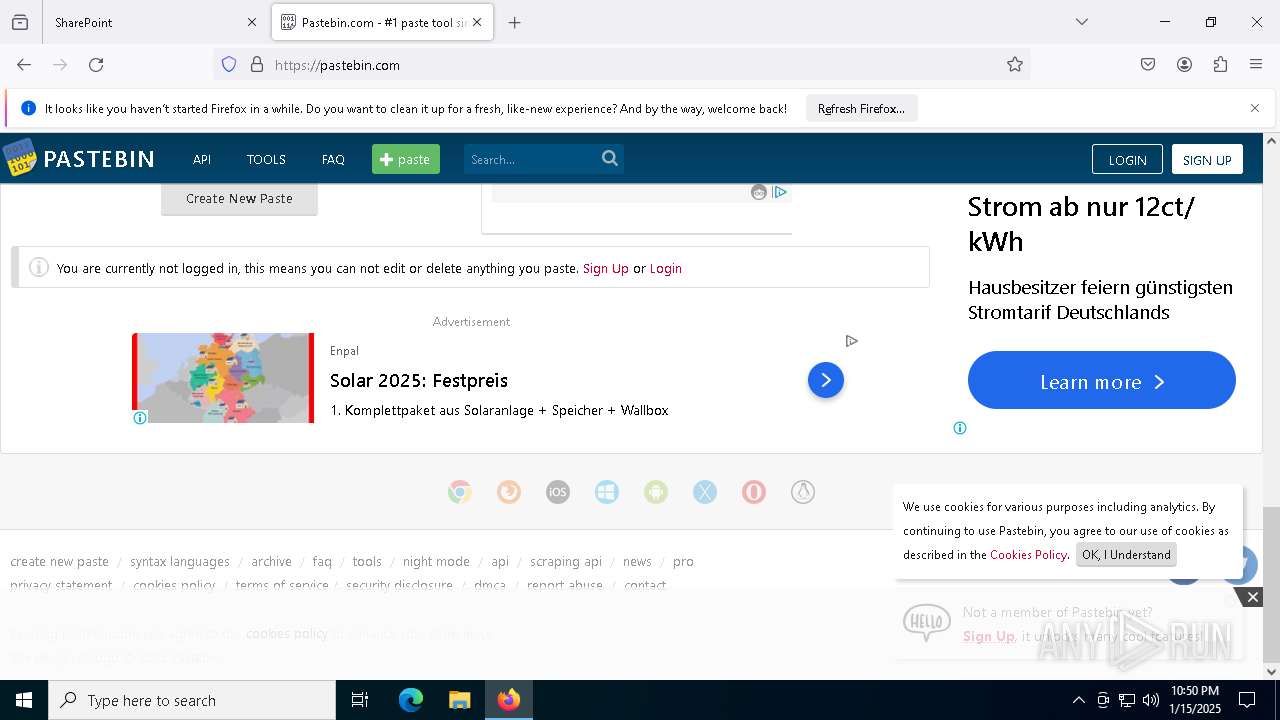Image resolution: width=1280 pixels, height=720 pixels.
Task: Open the news footer link
Action: click(637, 562)
